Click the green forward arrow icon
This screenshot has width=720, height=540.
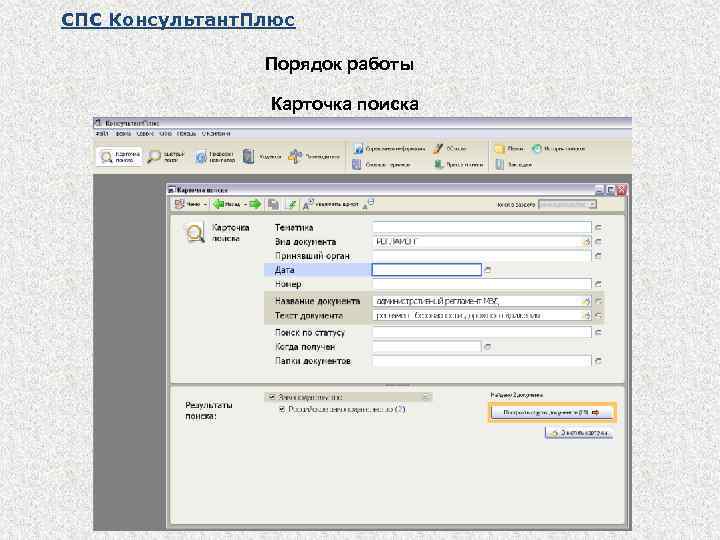255,204
